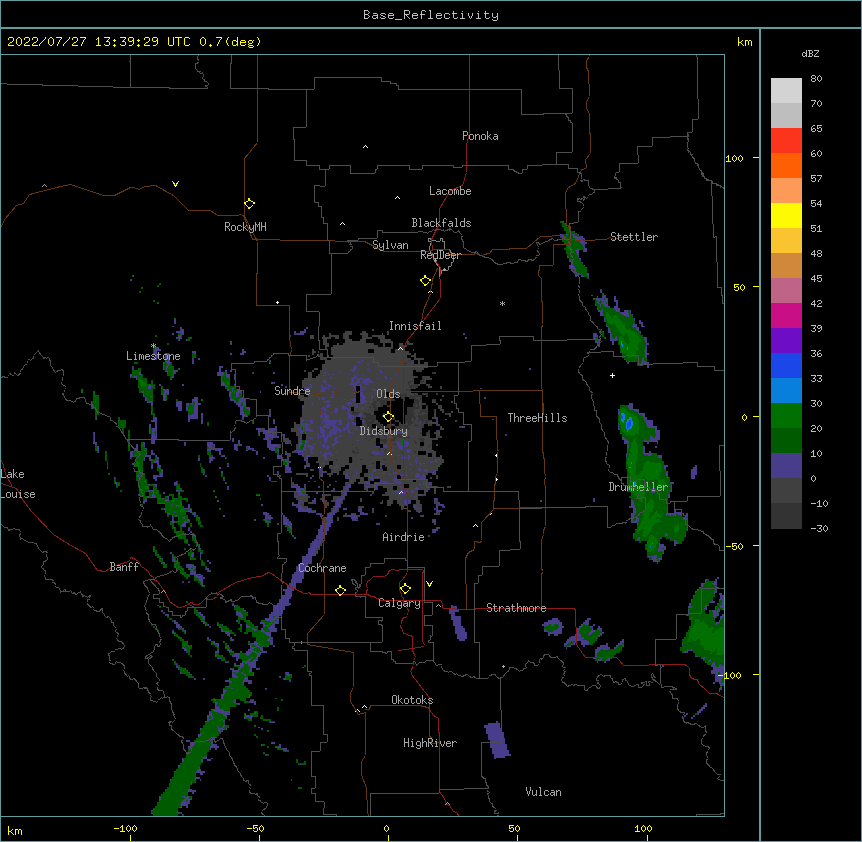
Task: Click the Airdrie city label
Action: click(x=404, y=537)
